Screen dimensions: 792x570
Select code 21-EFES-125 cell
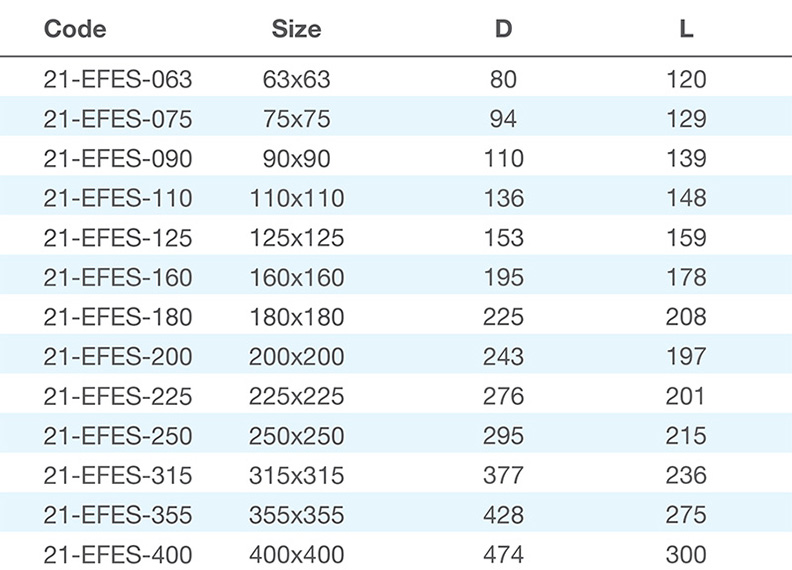[118, 238]
